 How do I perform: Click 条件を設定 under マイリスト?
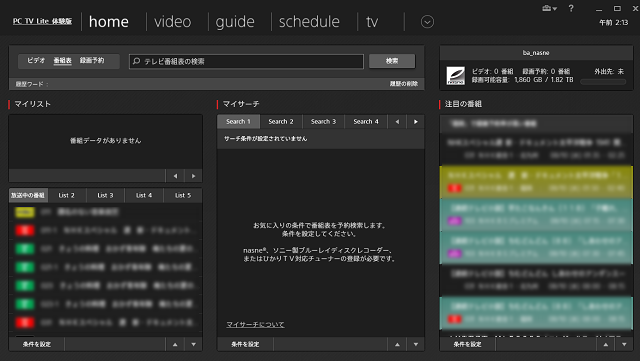tap(37, 344)
